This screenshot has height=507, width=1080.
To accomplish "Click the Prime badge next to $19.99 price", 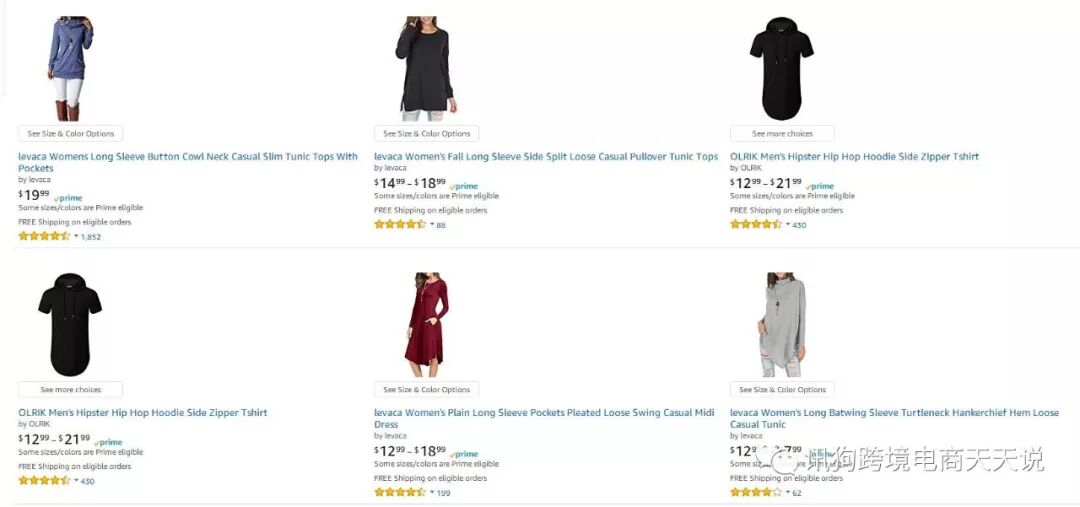I will click(x=68, y=198).
